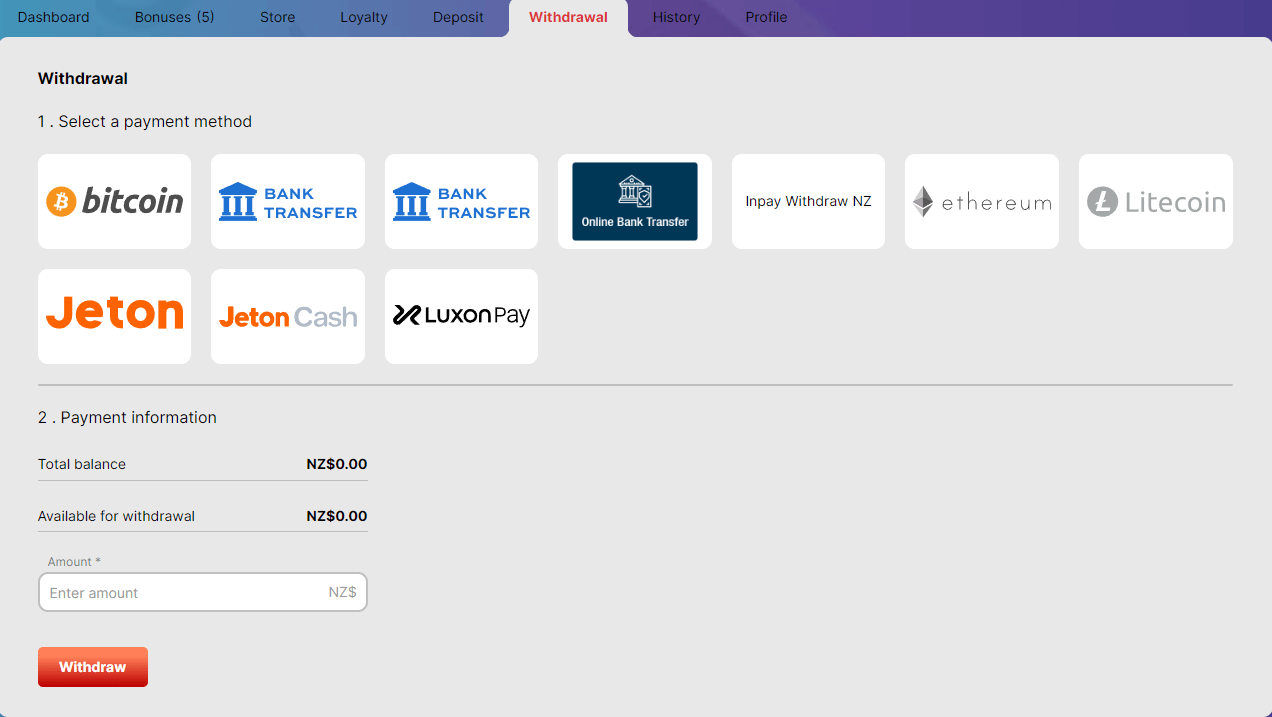
Task: Open the Loyalty tab
Action: click(364, 17)
